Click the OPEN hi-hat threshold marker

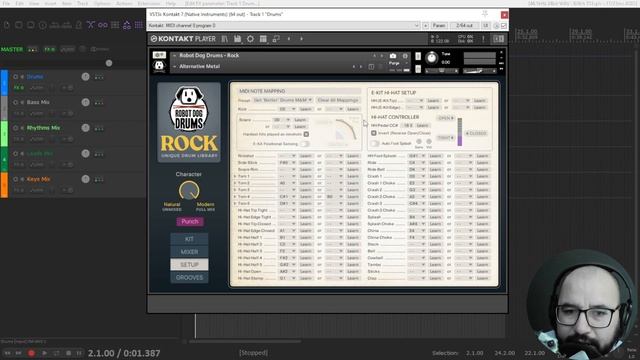(x=445, y=118)
